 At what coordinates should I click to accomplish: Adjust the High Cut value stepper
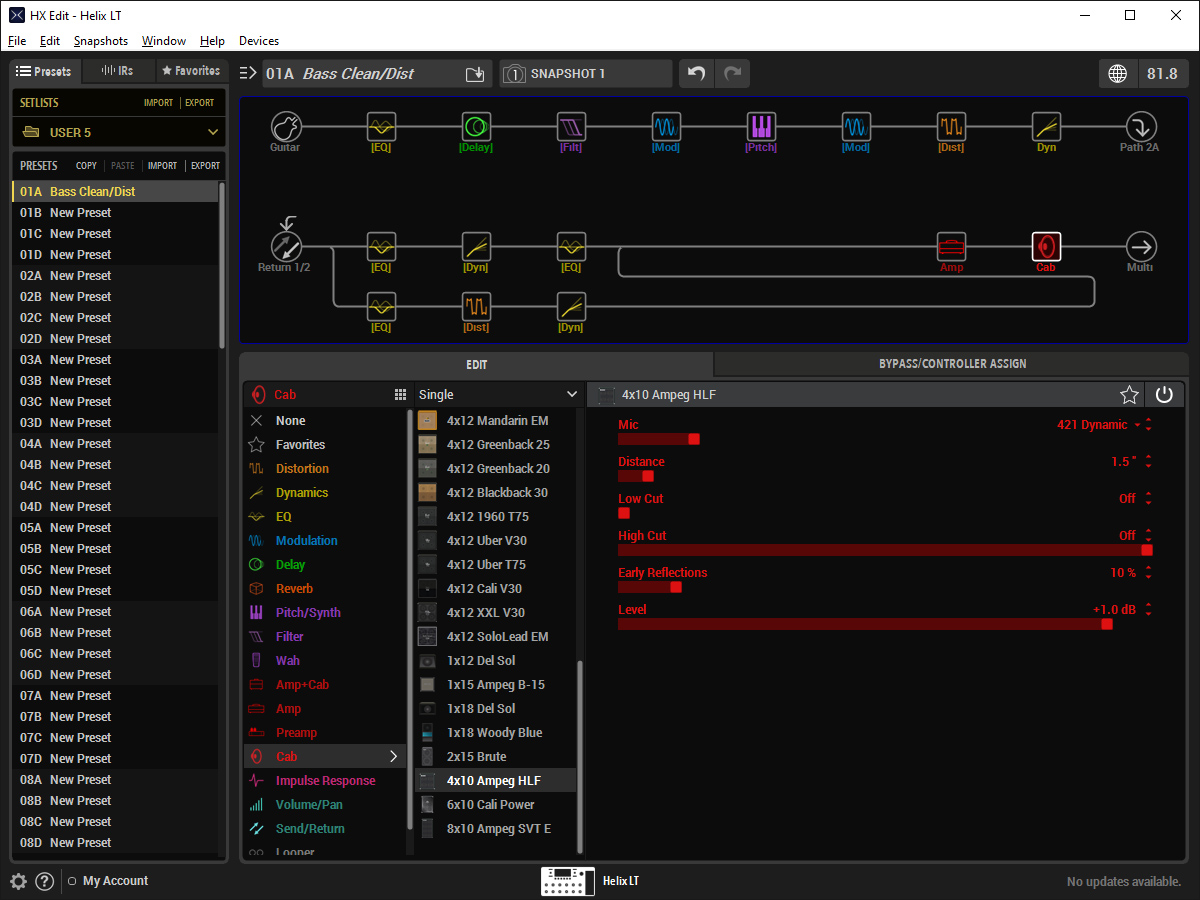tap(1148, 536)
